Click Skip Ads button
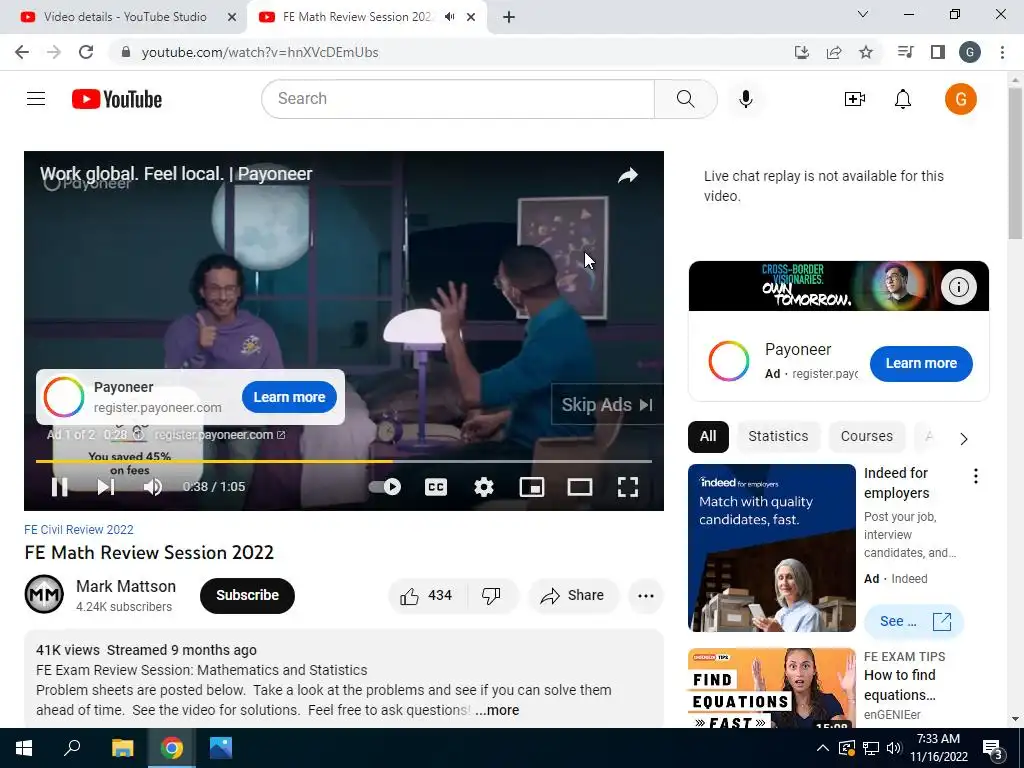The height and width of the screenshot is (768, 1024). click(x=607, y=405)
